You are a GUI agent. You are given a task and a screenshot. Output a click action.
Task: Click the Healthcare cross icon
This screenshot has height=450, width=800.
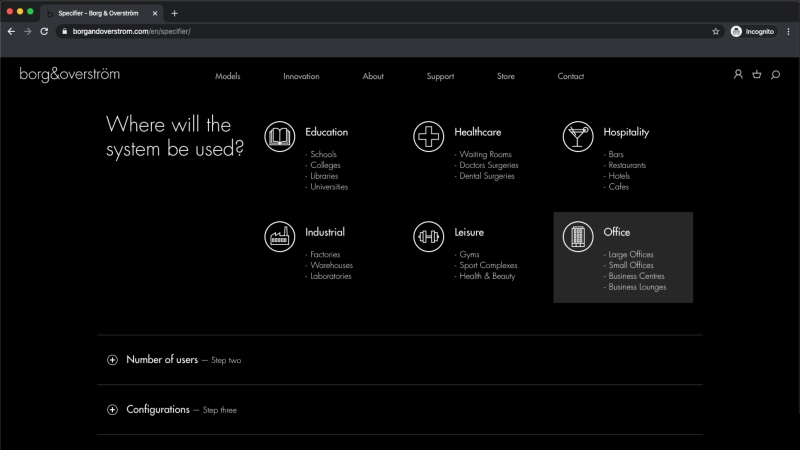(x=429, y=136)
